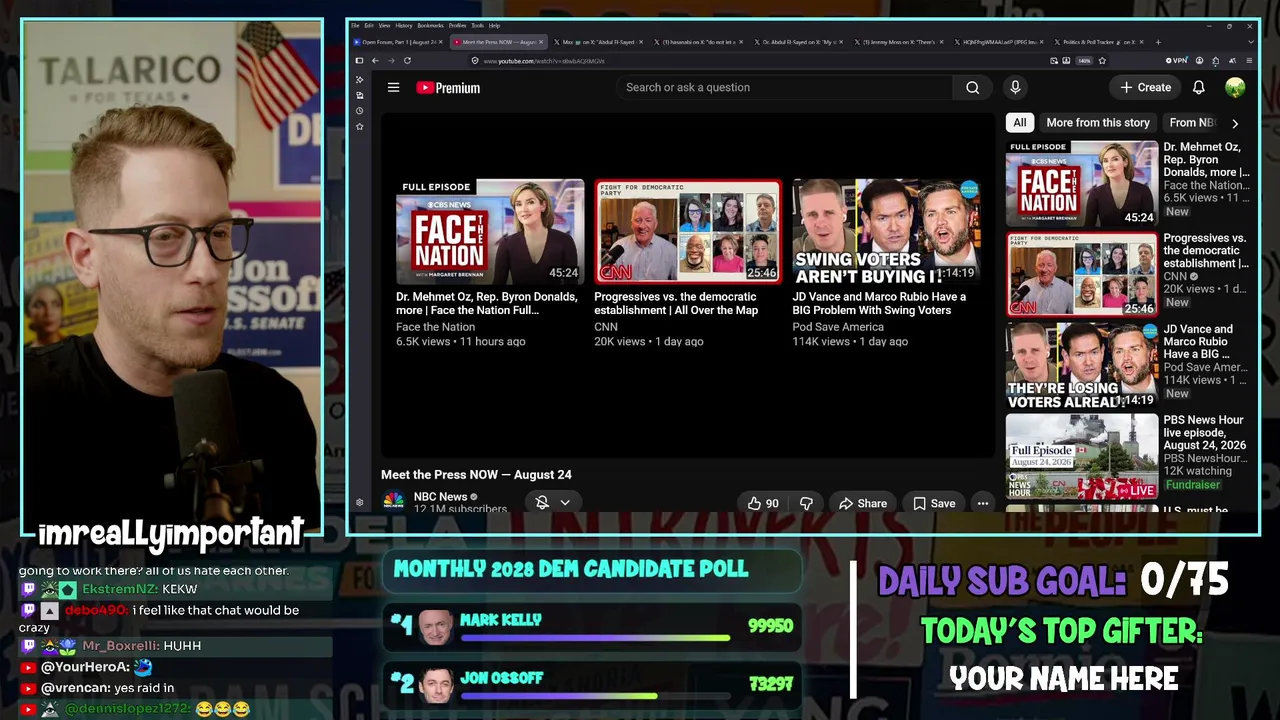Viewport: 1280px width, 720px height.
Task: Click the YouTube search input field
Action: pyautogui.click(x=785, y=88)
